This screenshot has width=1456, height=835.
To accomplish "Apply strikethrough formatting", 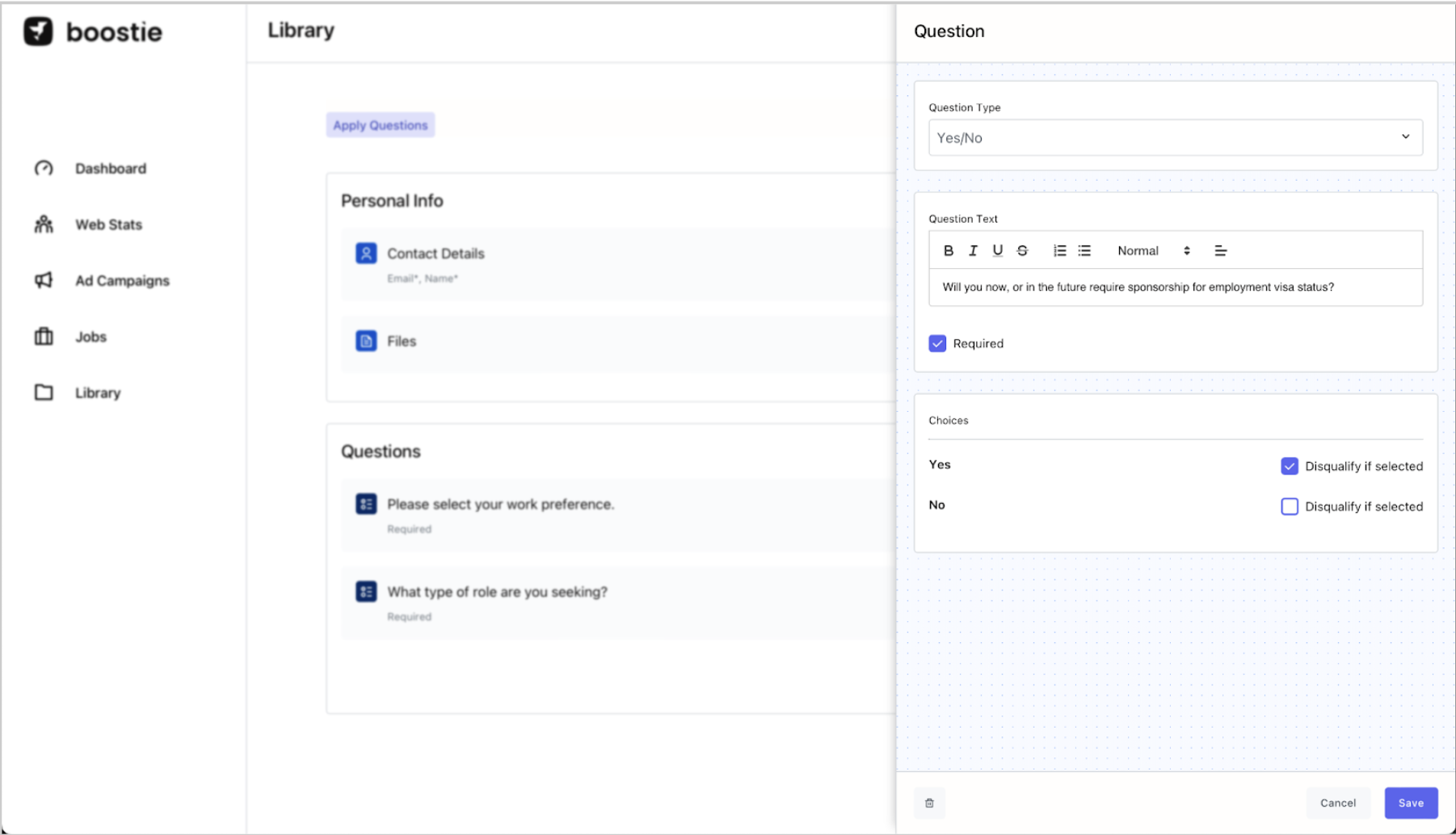I will [1022, 251].
